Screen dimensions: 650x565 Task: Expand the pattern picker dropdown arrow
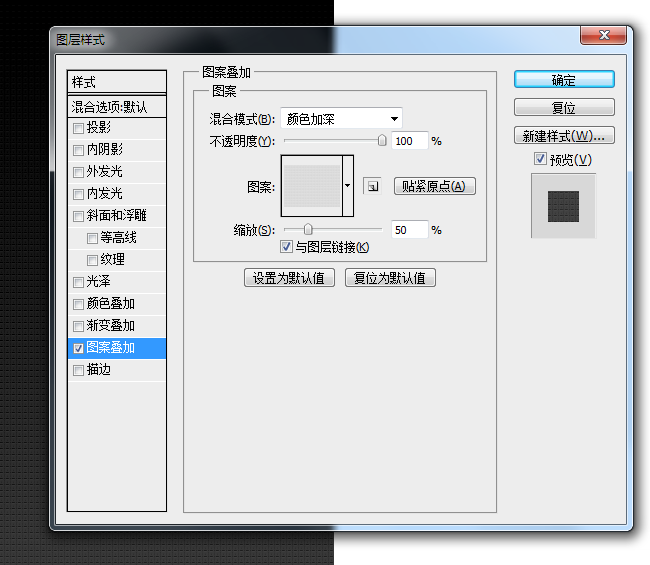[348, 186]
